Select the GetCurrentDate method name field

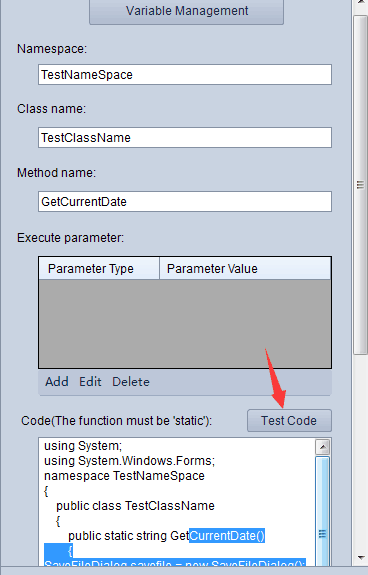click(185, 201)
